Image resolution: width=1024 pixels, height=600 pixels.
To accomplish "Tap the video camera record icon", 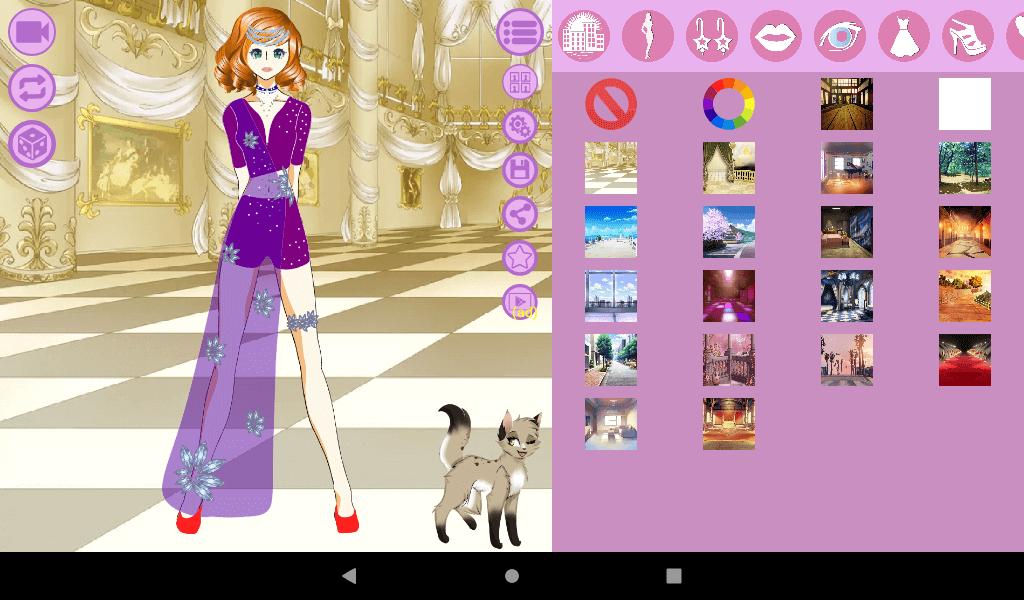I will pos(32,32).
